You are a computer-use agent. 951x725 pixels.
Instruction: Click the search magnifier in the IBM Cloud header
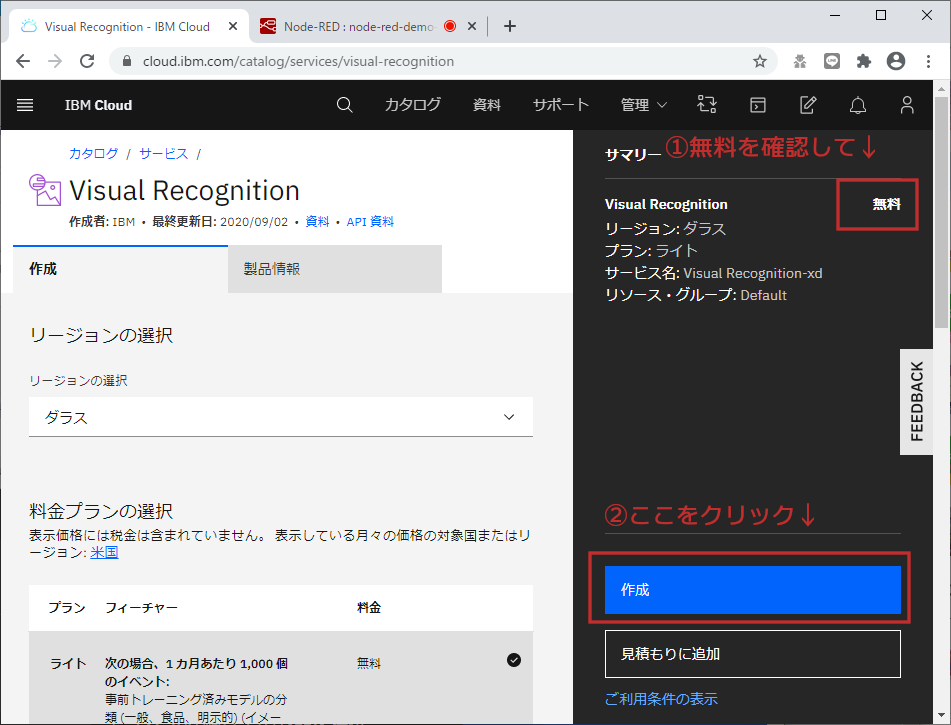click(344, 105)
